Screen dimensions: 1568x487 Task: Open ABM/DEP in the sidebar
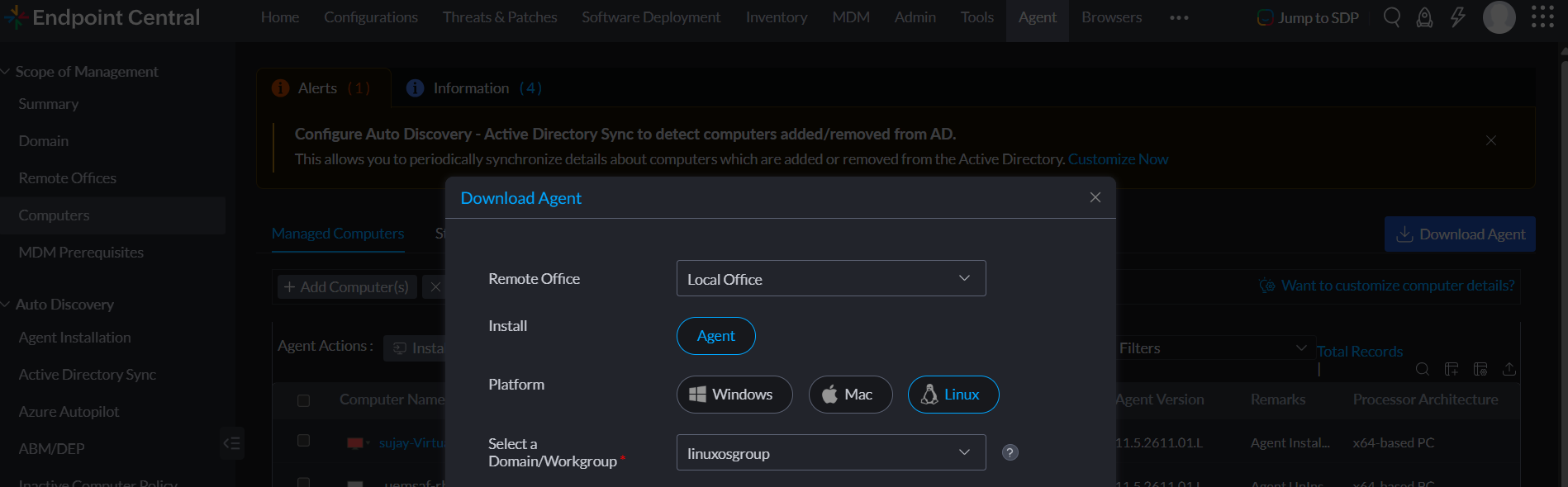tap(52, 449)
